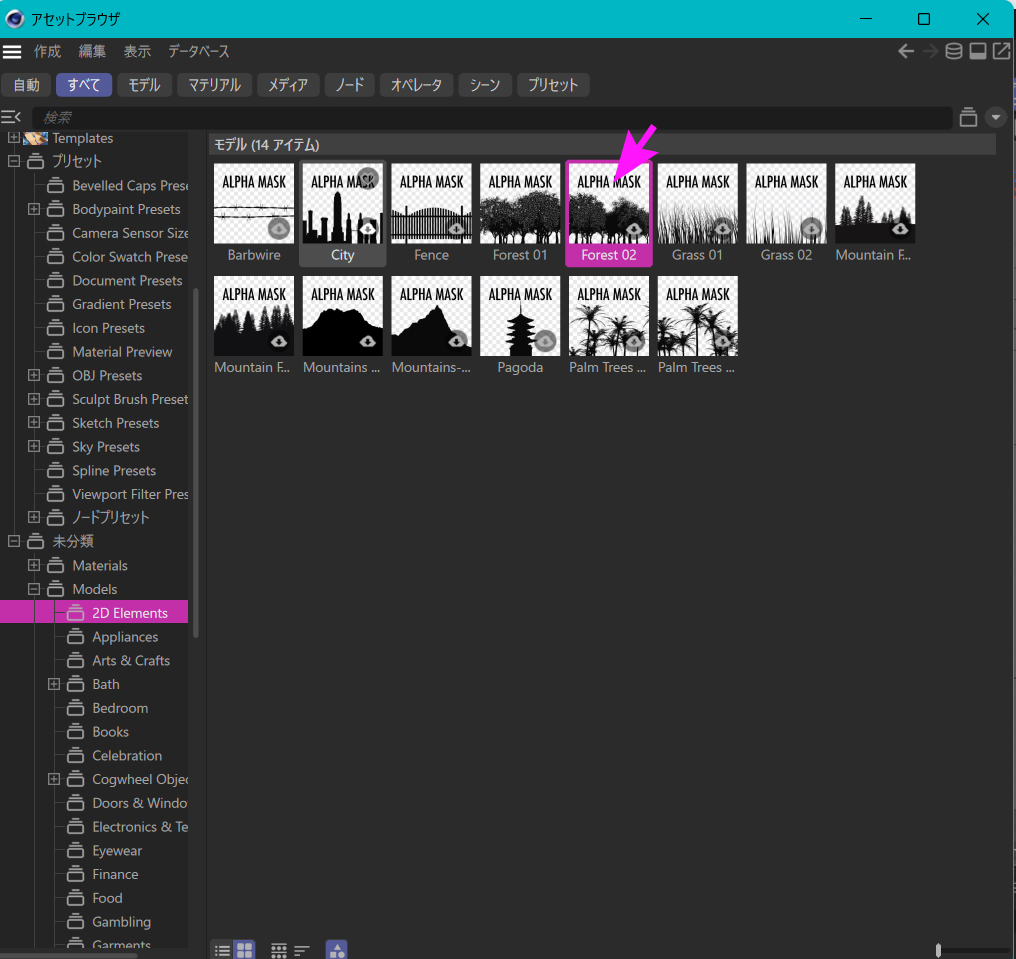Expand the Bodypaint Presets folder
Image resolution: width=1016 pixels, height=959 pixels.
34,210
